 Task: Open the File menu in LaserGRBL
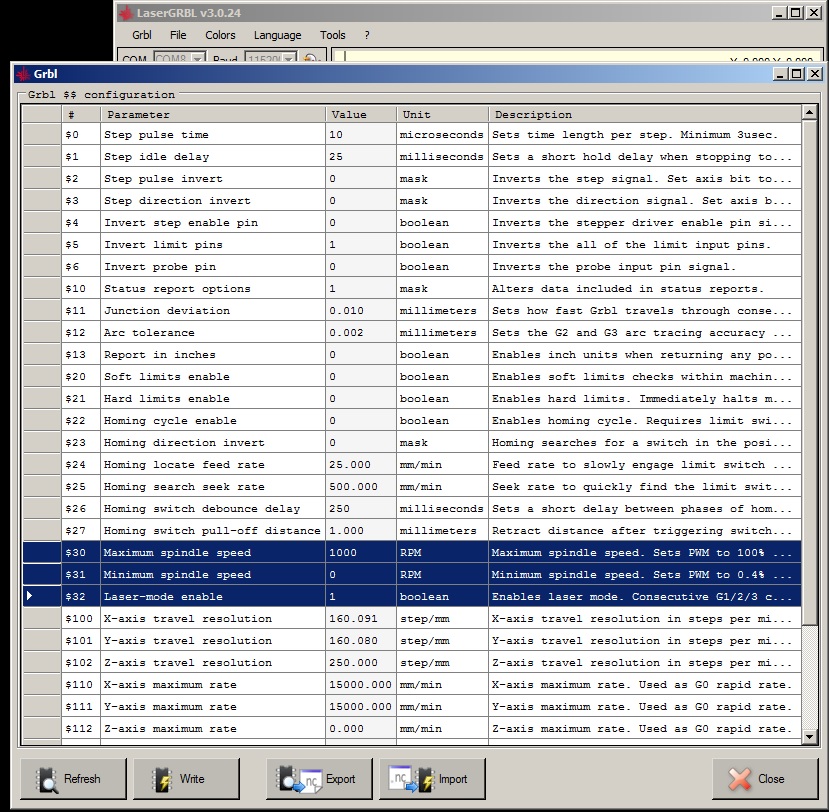[x=178, y=35]
